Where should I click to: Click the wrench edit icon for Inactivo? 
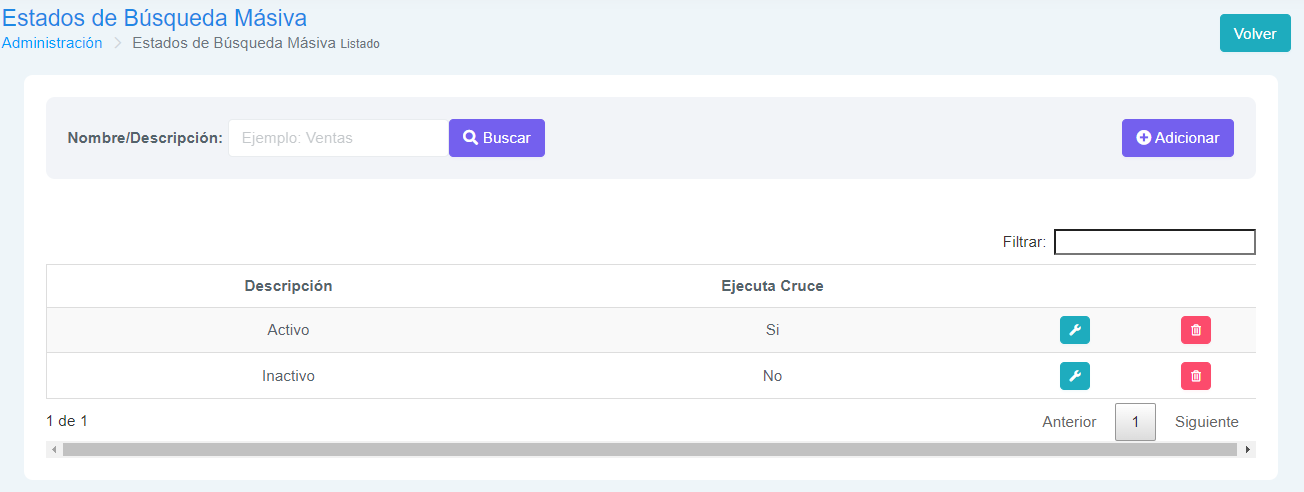pyautogui.click(x=1074, y=376)
